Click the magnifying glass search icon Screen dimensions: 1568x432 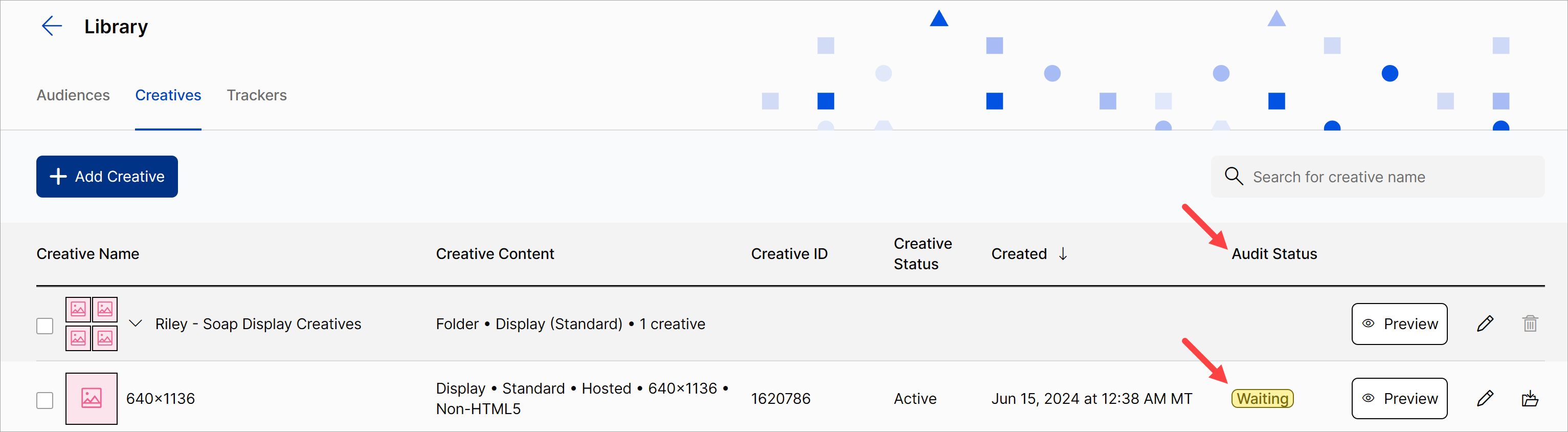[x=1233, y=177]
